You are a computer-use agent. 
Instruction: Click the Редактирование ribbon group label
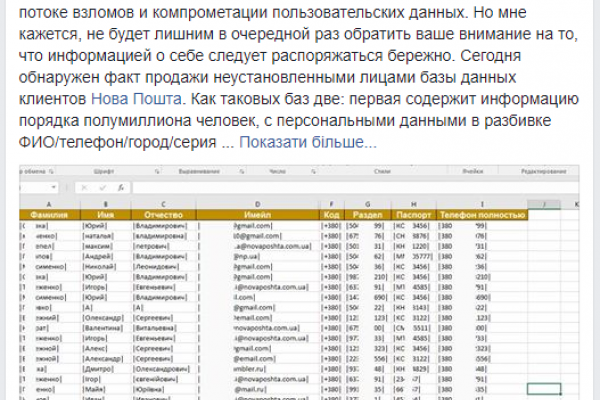click(543, 171)
